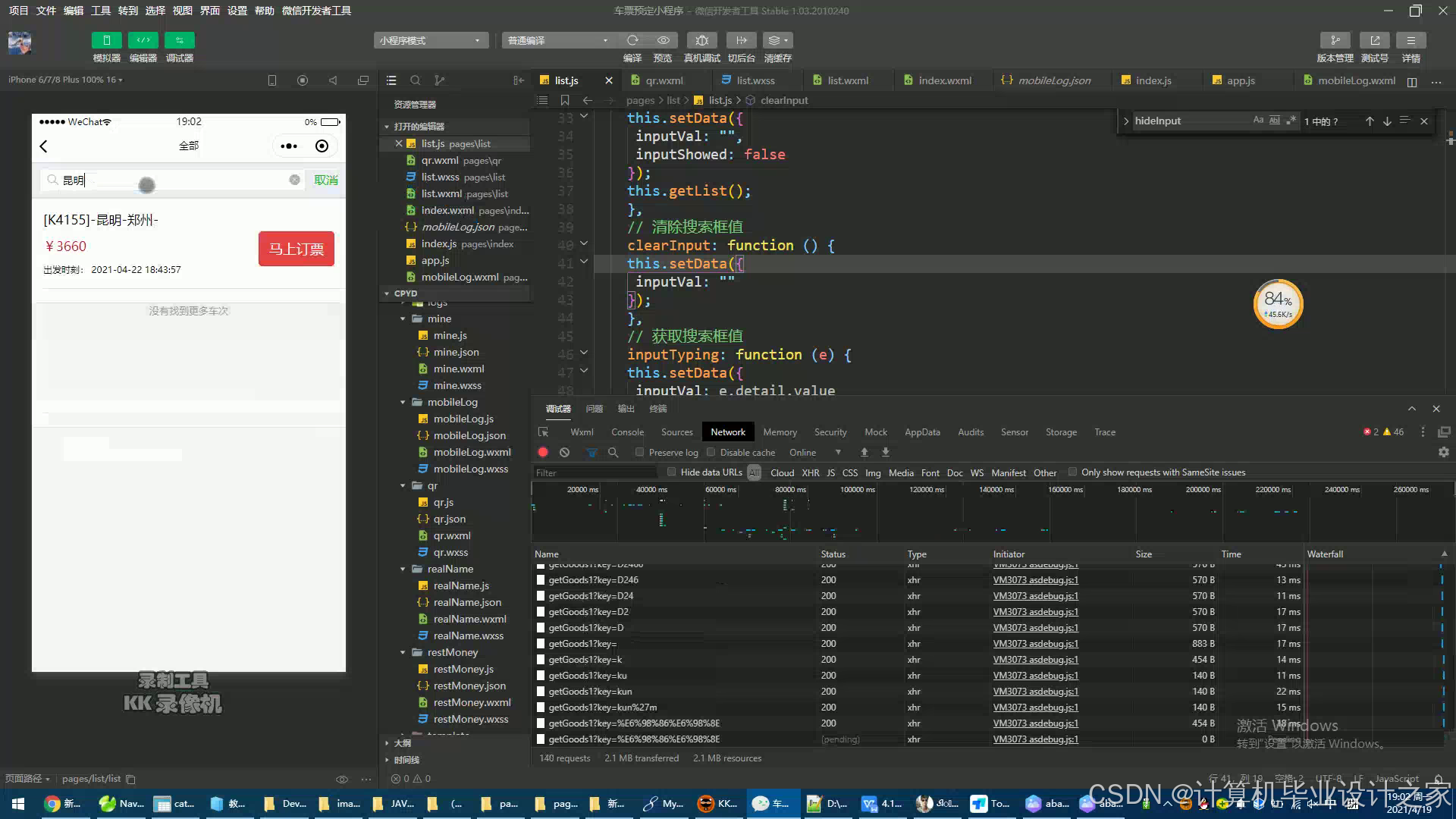Open the Online throttling dropdown
1456x819 pixels.
pos(814,453)
